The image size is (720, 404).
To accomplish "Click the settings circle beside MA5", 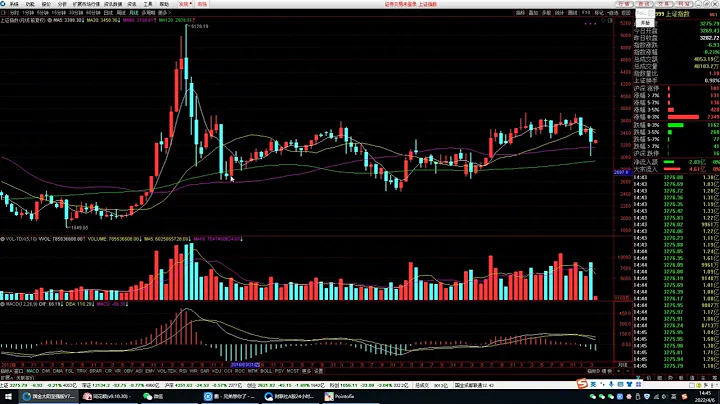I will 50,20.
